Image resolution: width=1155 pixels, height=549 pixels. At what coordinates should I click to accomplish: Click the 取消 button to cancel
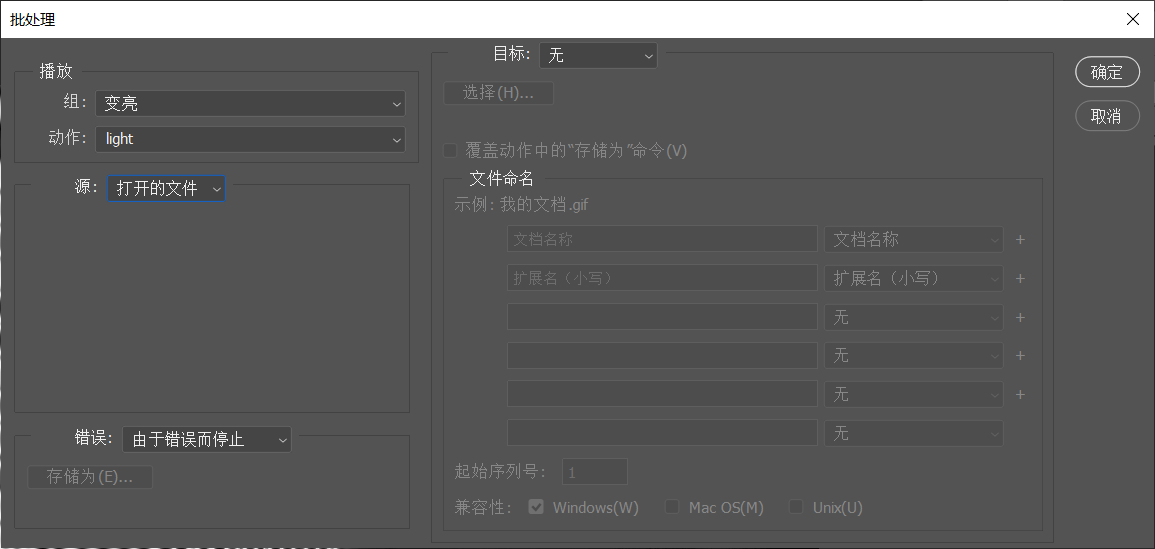click(x=1107, y=116)
